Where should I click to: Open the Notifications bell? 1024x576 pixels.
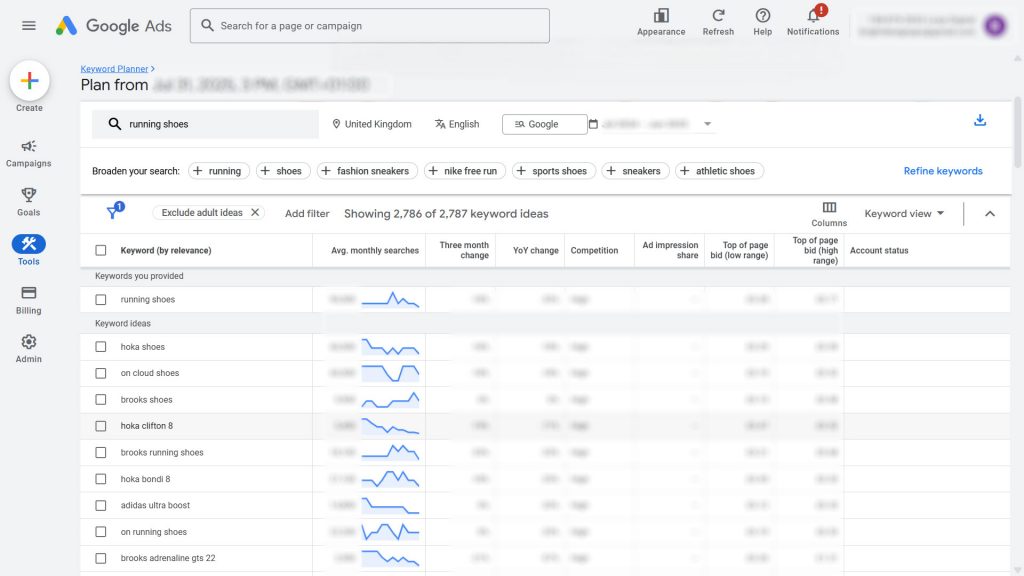pos(813,16)
